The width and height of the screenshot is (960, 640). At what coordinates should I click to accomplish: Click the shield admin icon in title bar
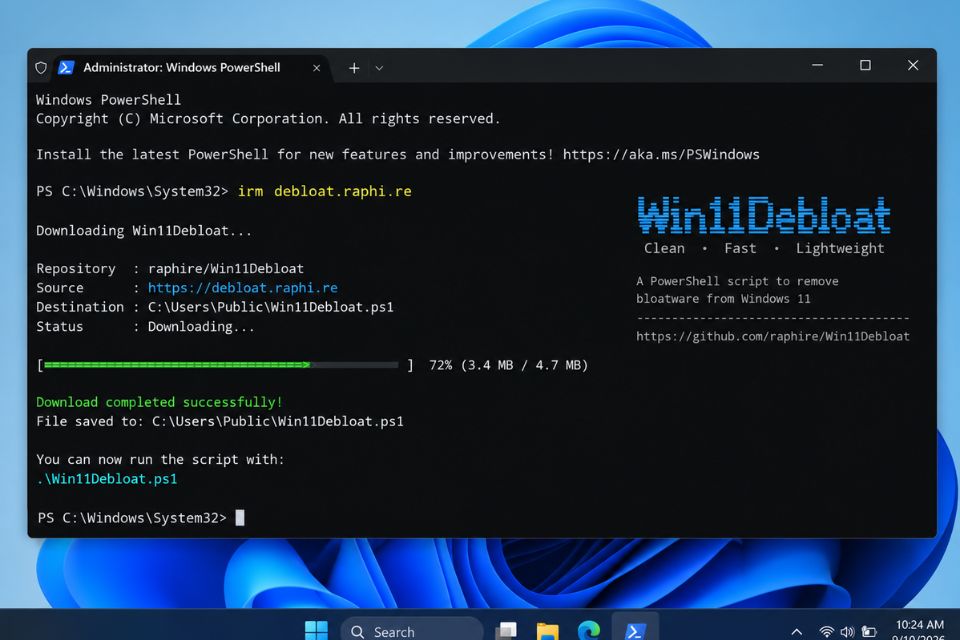(x=41, y=67)
